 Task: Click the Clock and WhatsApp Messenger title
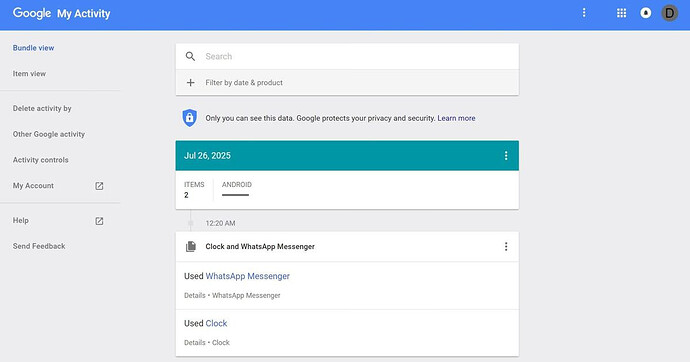pos(260,247)
